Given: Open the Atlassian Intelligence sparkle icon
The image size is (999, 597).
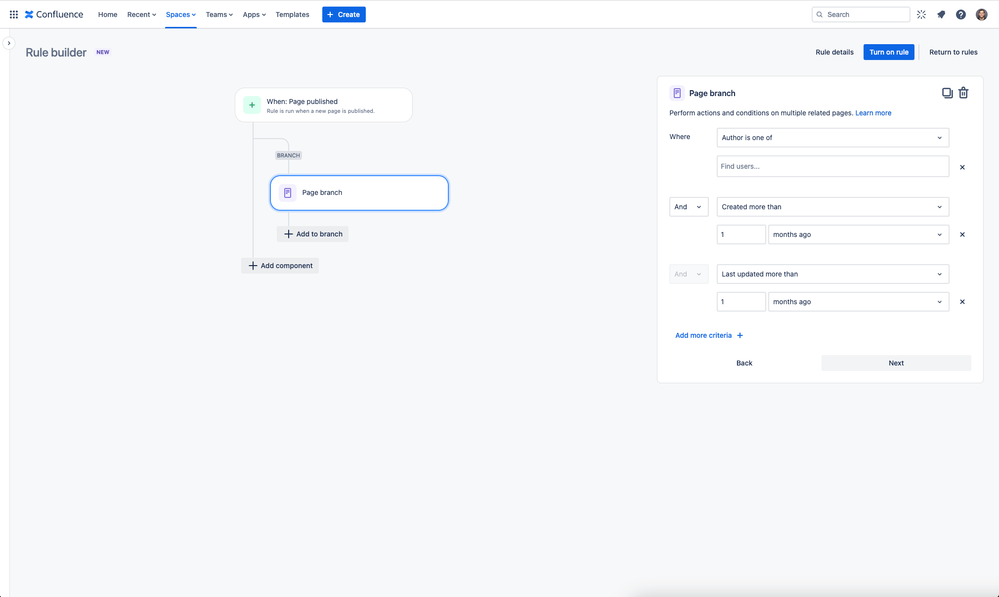Looking at the screenshot, I should pos(921,14).
